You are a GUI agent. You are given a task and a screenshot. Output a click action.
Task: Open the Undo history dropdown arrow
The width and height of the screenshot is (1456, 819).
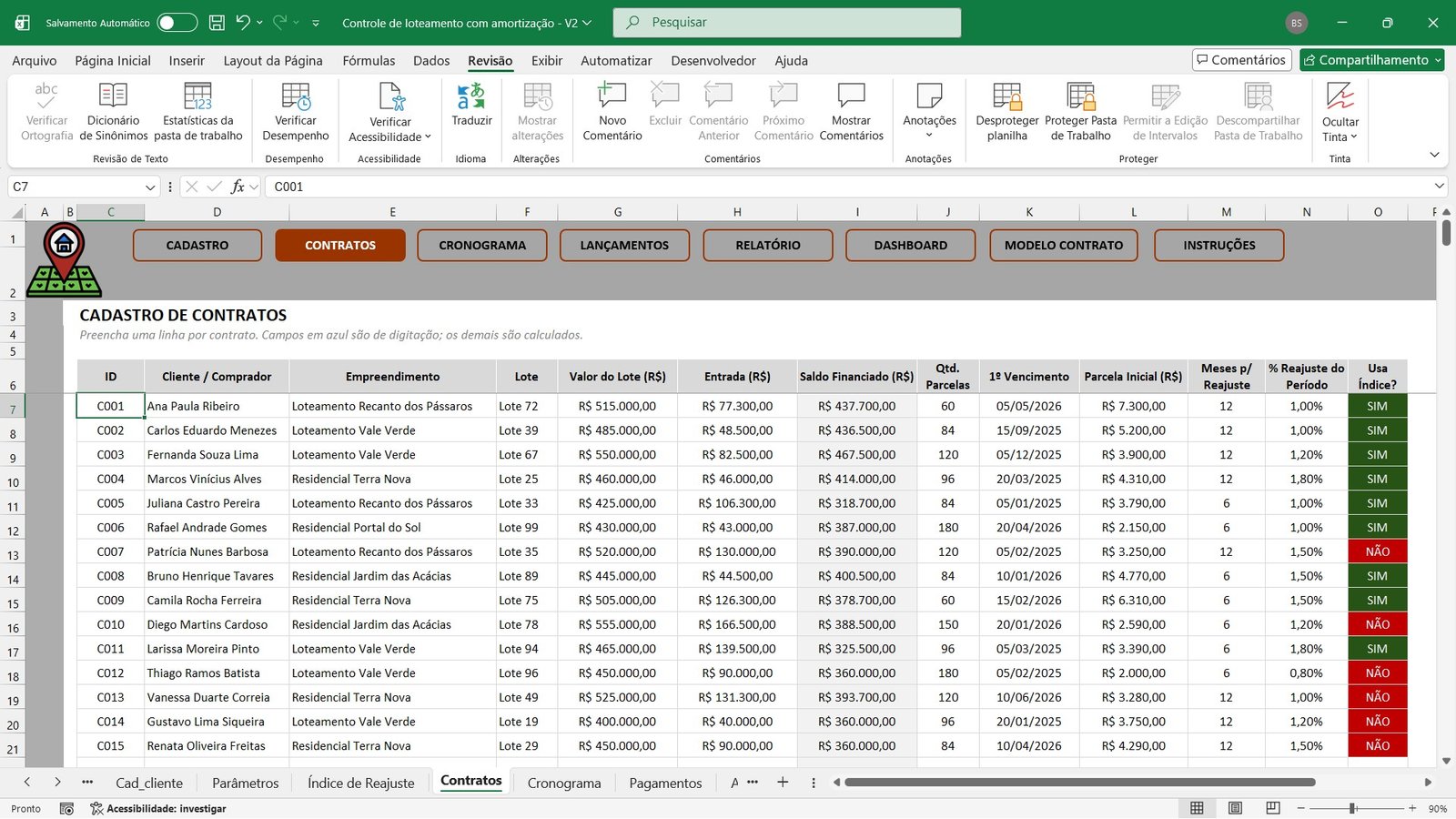(x=259, y=23)
